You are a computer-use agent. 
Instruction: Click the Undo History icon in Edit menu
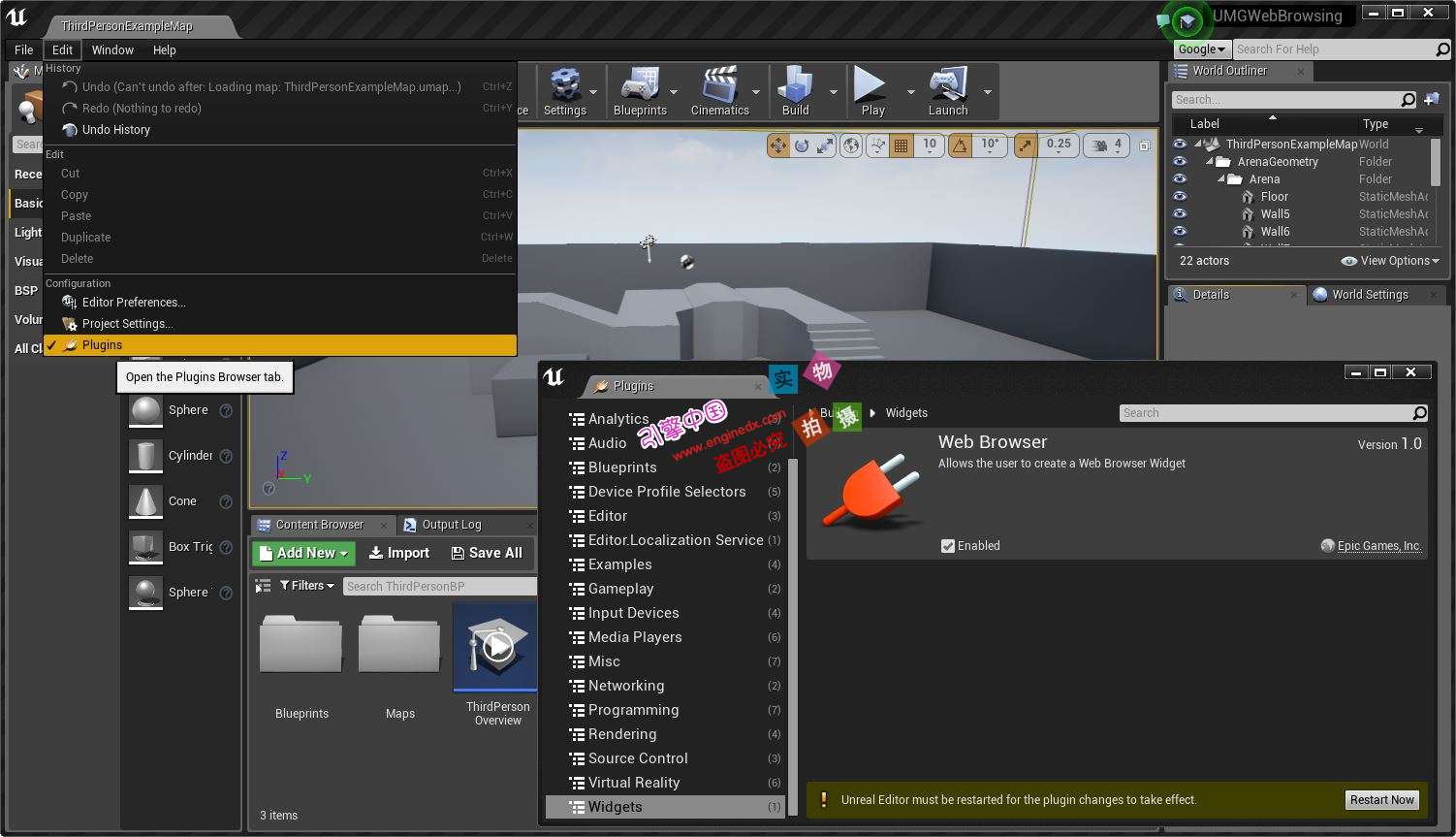click(x=69, y=130)
